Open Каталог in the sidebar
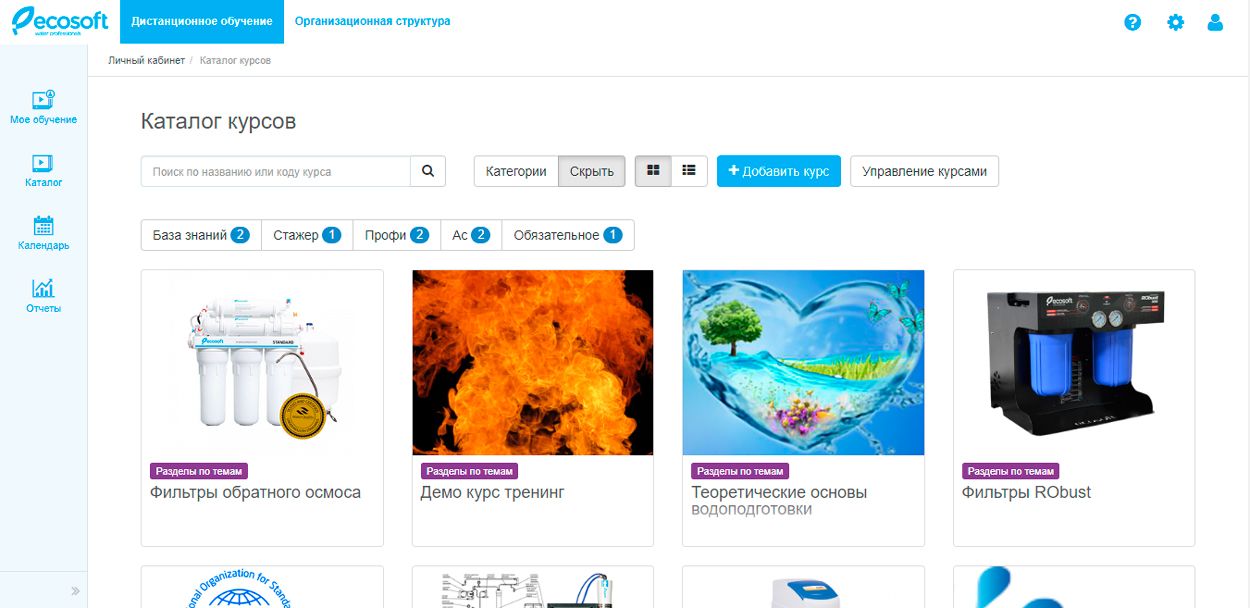The image size is (1250, 608). 43,170
